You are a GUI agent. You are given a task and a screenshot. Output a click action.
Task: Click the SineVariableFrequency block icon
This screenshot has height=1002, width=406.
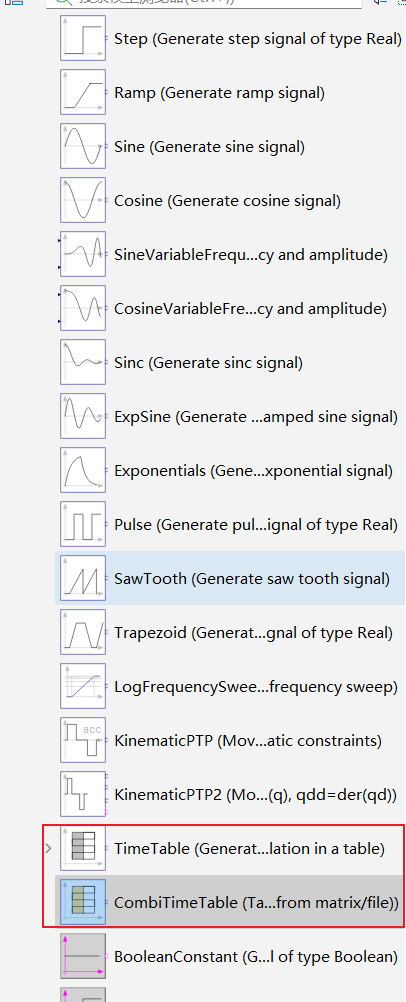[83, 254]
